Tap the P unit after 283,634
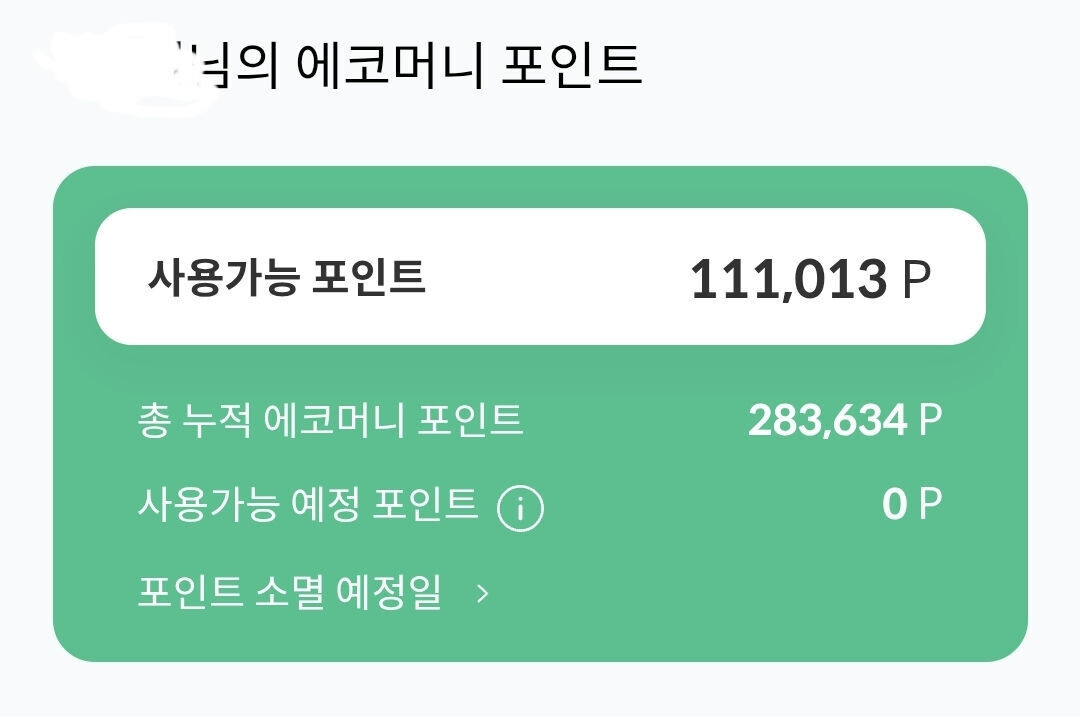 pos(931,420)
